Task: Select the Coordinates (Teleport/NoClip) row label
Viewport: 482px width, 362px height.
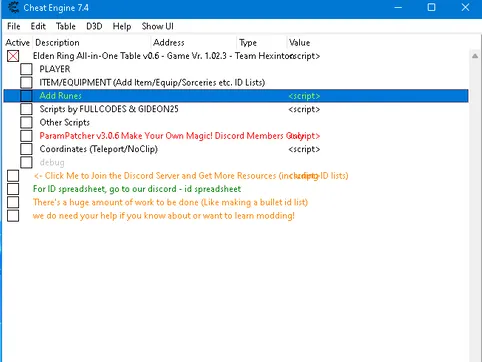Action: click(99, 149)
